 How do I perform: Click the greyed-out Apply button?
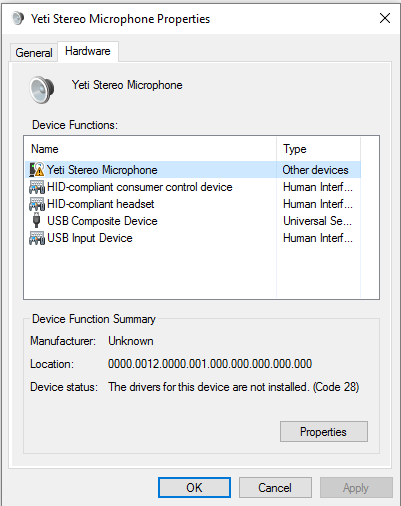coord(356,488)
